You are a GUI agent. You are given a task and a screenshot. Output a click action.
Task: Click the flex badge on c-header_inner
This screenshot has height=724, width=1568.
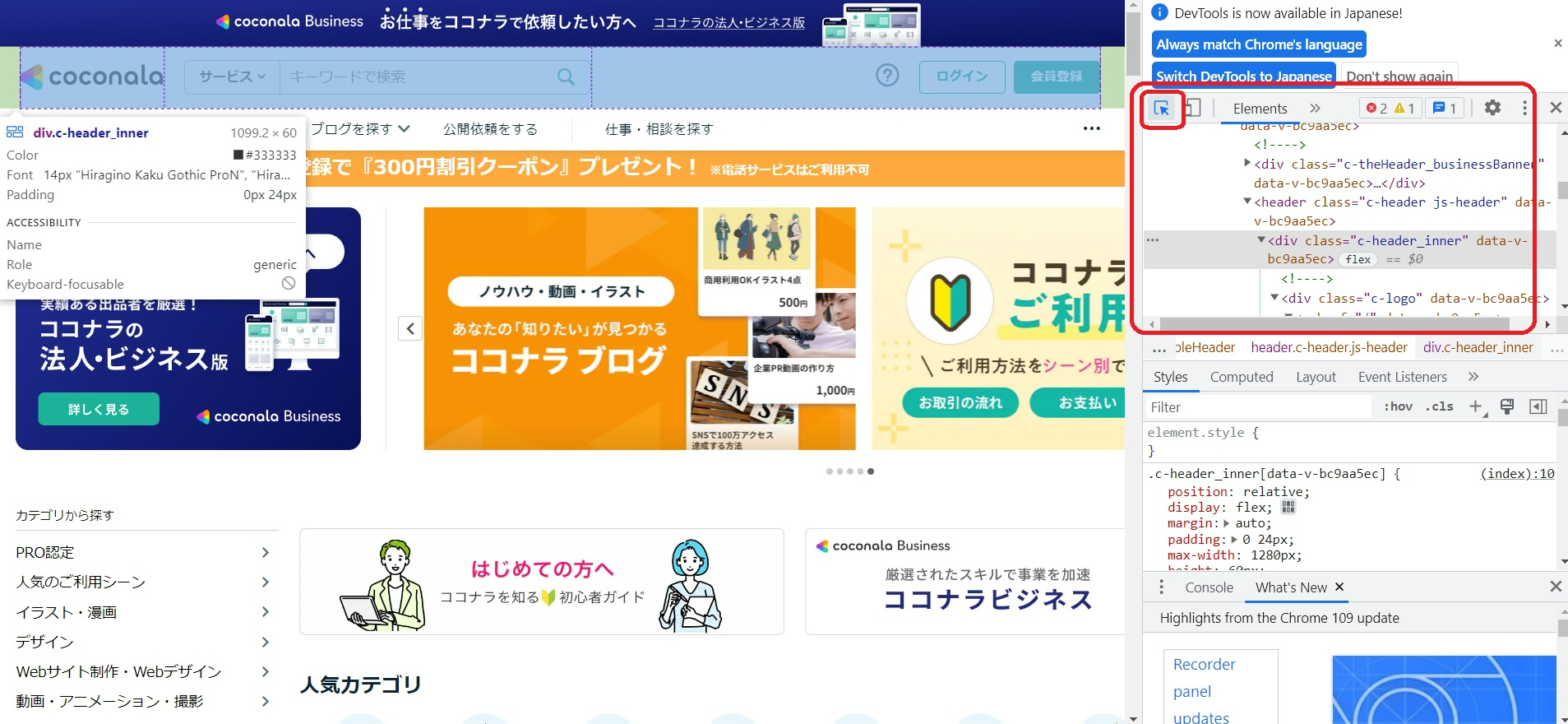1358,259
